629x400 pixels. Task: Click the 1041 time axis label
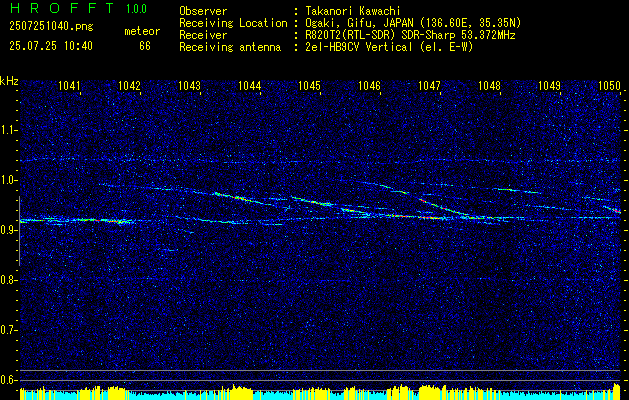click(x=69, y=85)
